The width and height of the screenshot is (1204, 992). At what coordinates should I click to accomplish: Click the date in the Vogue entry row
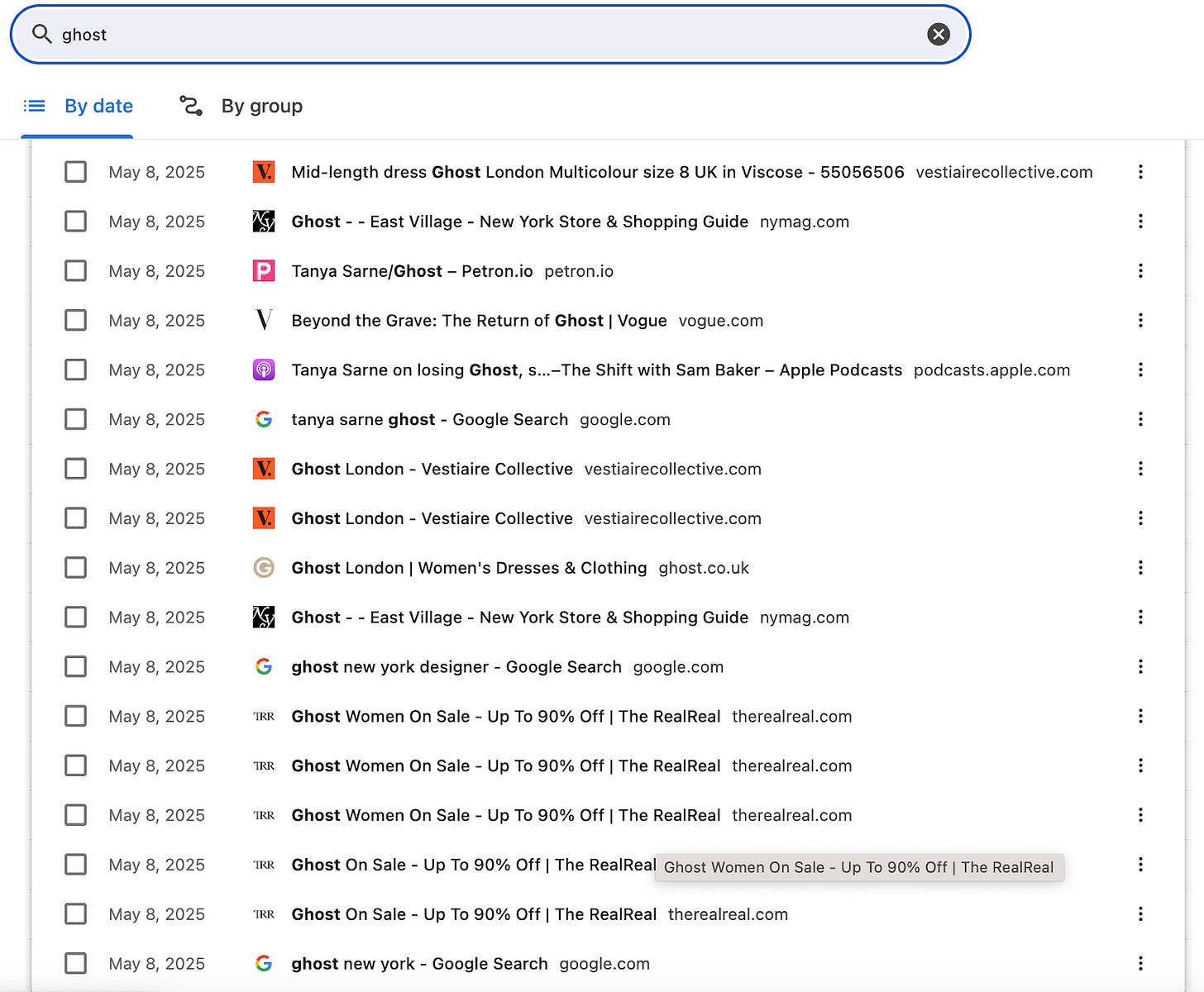(156, 321)
